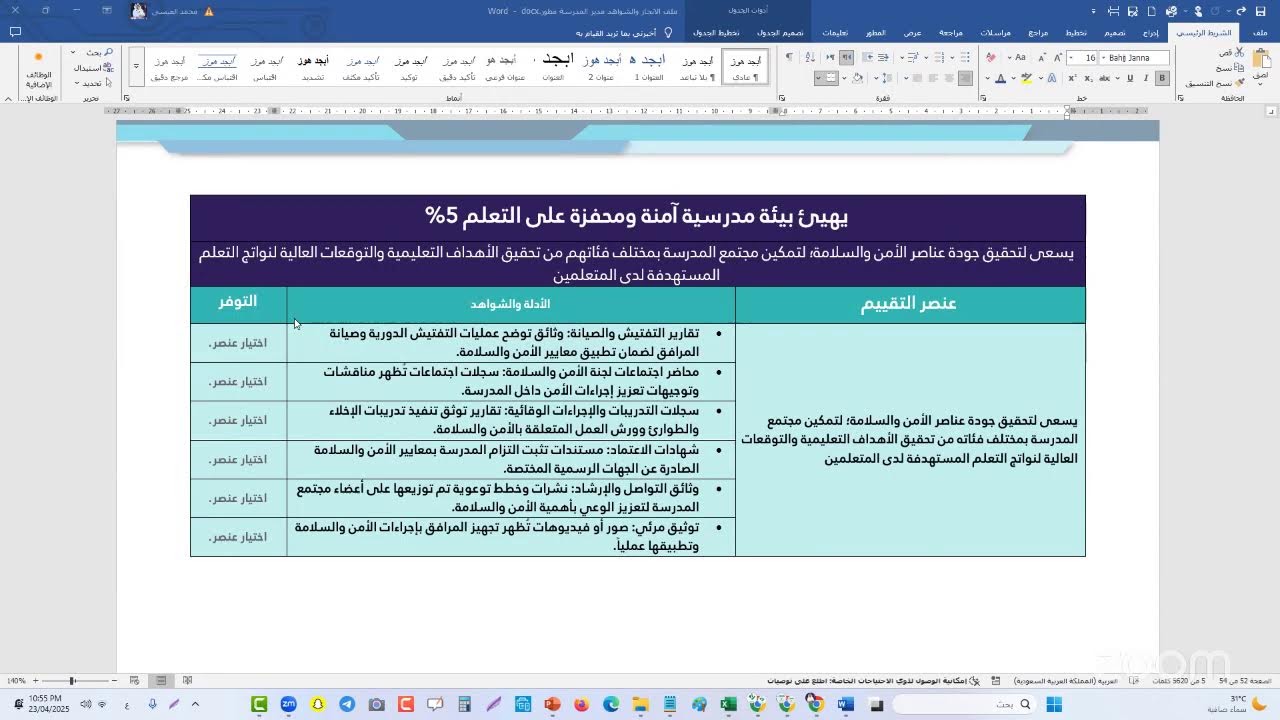
Task: Open PowerPoint from the Windows taskbar
Action: click(x=551, y=705)
